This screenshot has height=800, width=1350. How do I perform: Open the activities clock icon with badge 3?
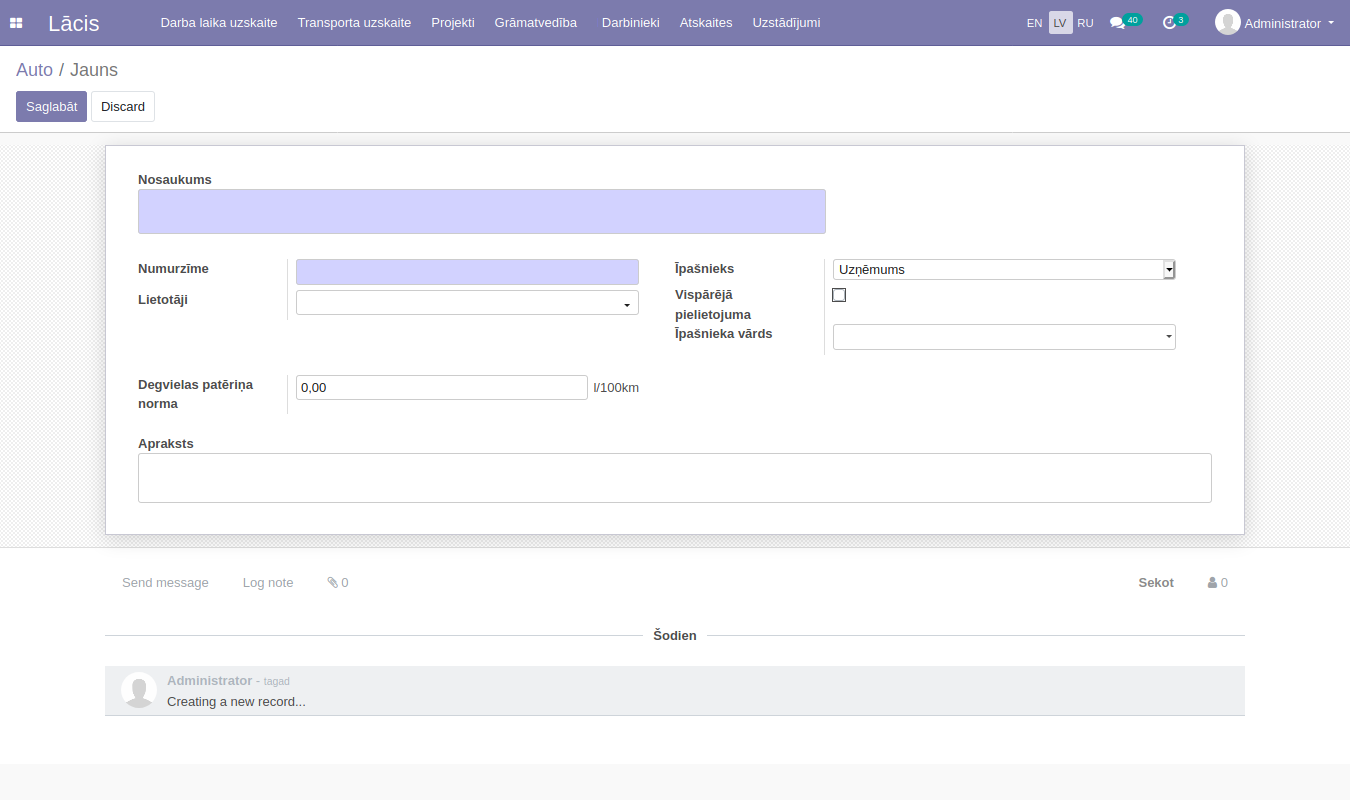[1168, 23]
